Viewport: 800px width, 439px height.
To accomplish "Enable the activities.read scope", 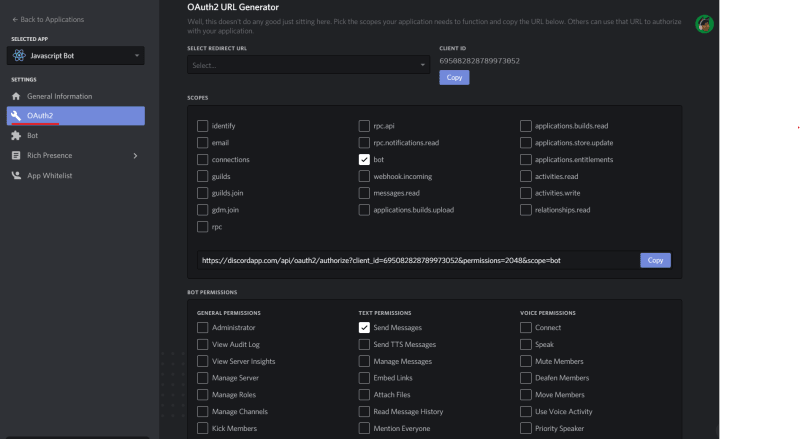I will click(x=526, y=176).
